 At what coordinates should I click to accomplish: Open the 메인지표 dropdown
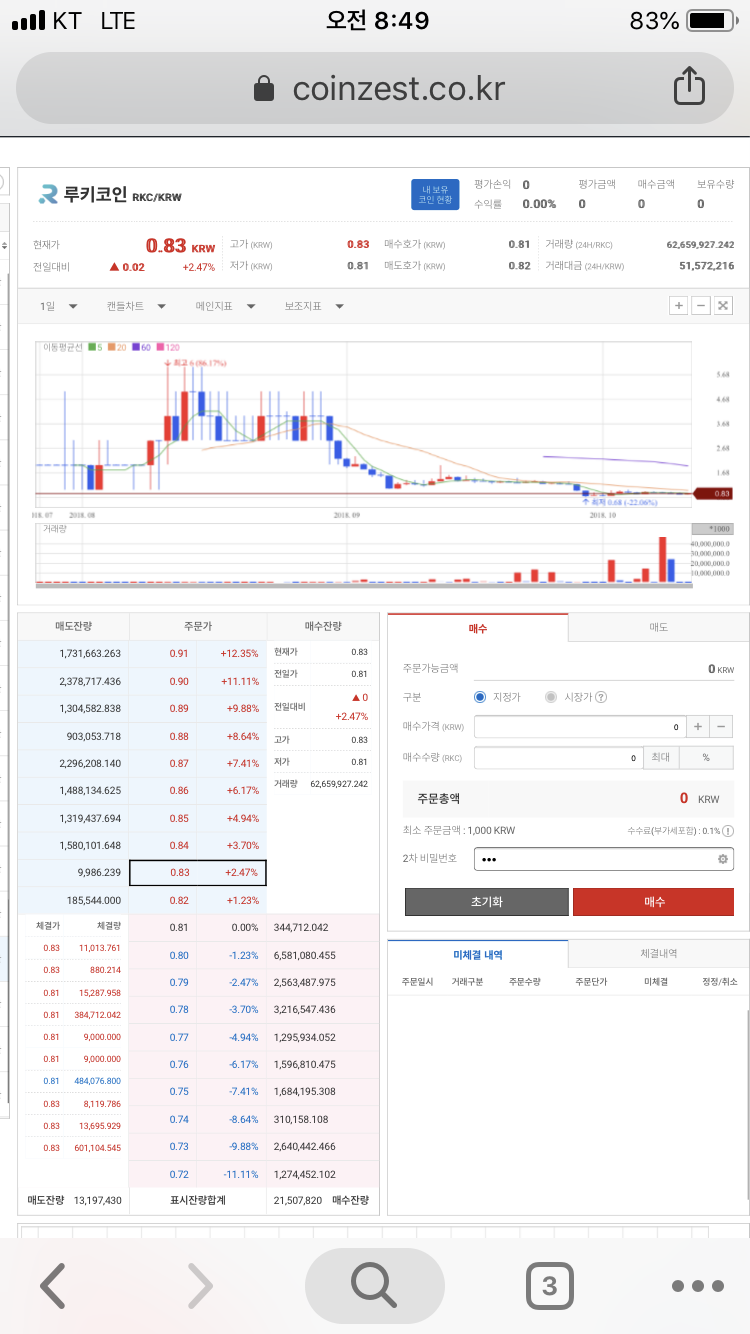(x=226, y=306)
